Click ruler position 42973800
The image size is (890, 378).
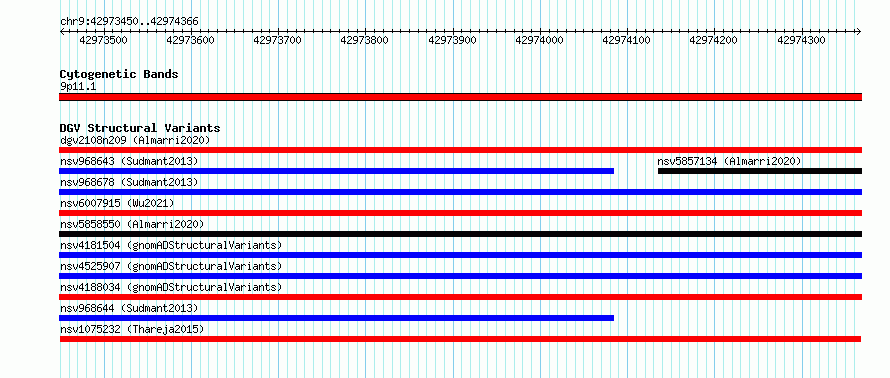pos(365,40)
